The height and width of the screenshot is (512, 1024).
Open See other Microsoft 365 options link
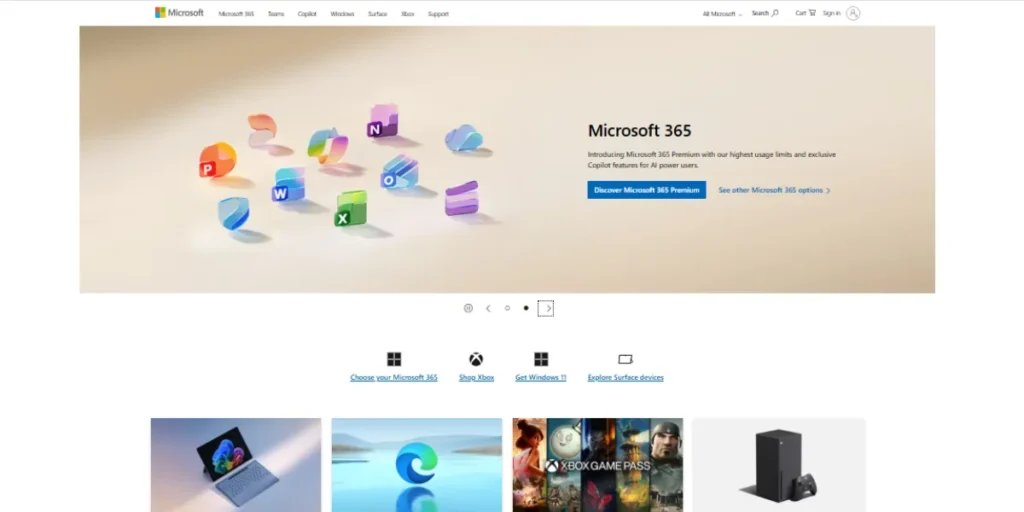click(774, 190)
